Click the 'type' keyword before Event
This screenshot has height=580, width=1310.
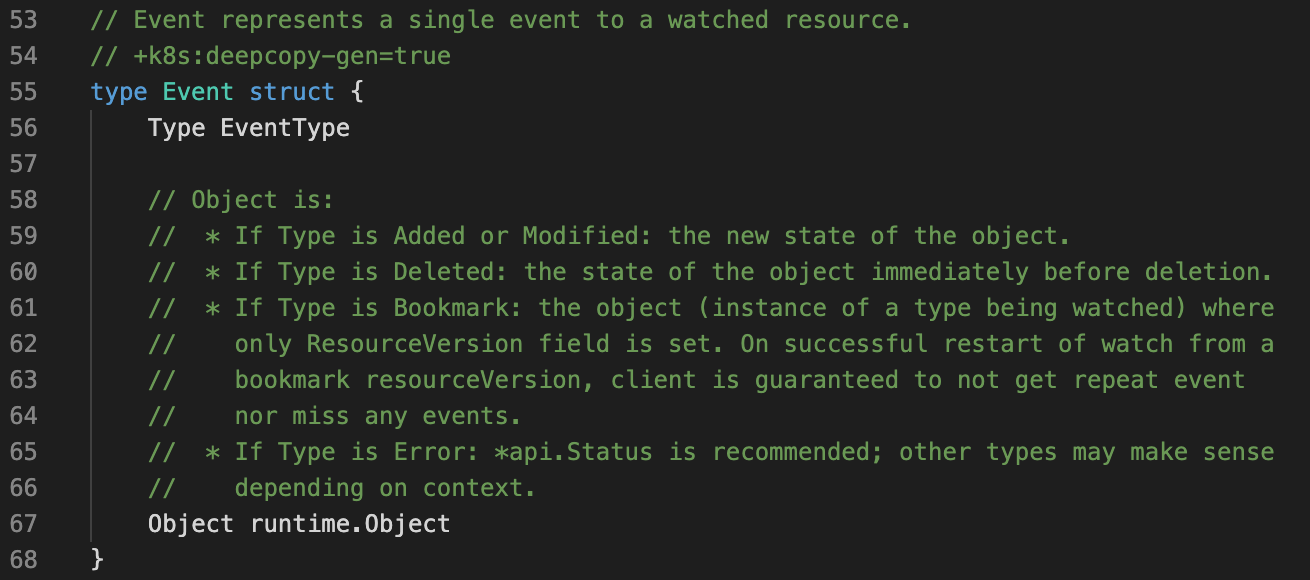point(118,92)
